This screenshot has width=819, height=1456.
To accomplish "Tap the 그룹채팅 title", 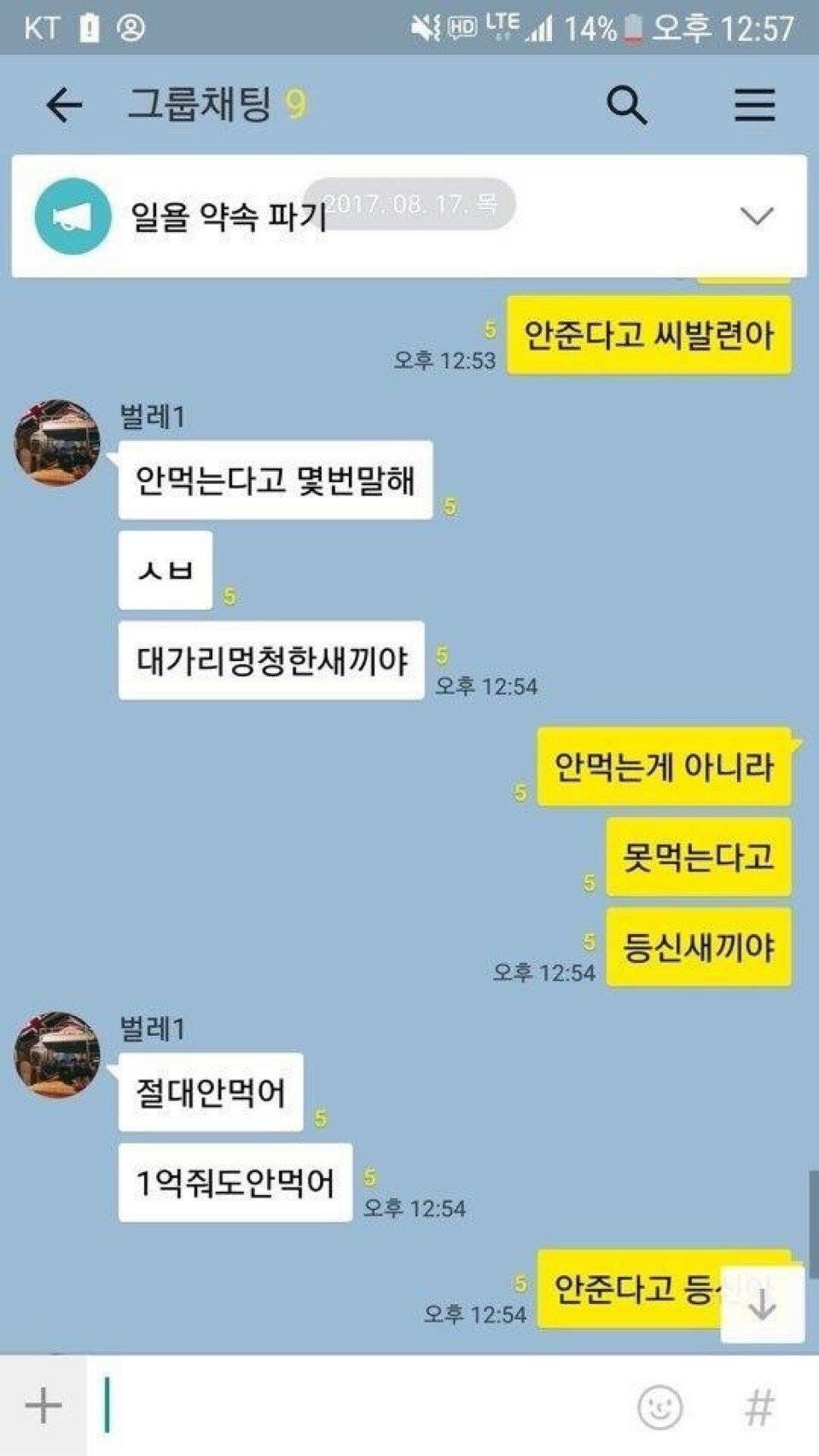I will tap(200, 105).
